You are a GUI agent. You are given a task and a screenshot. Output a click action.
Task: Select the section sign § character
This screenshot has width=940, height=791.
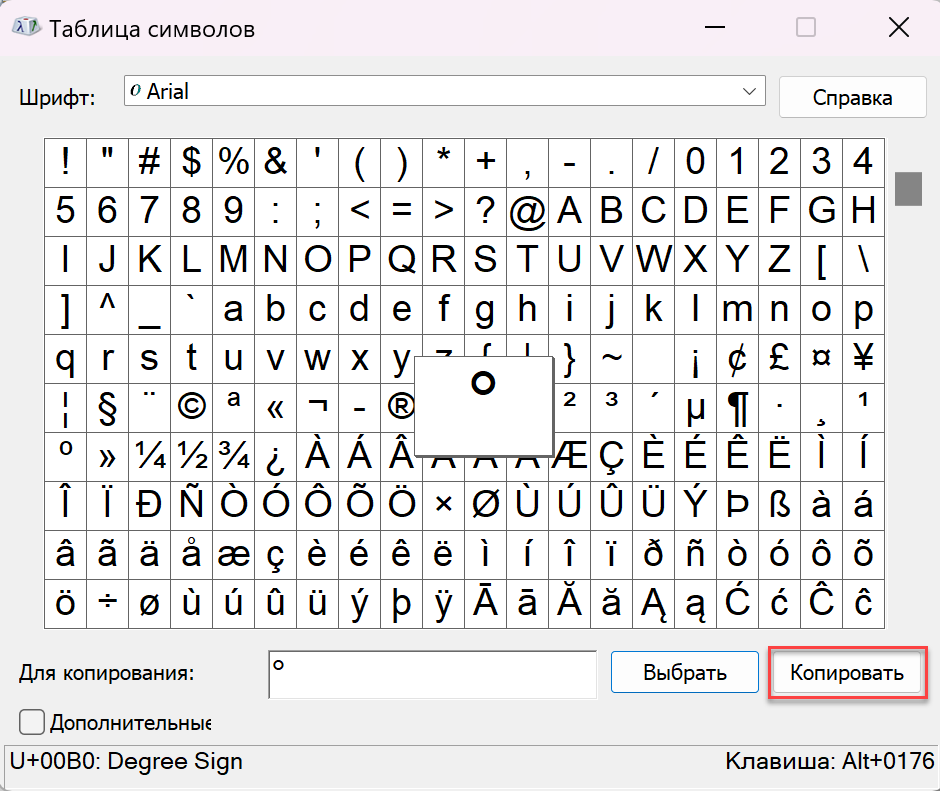pos(107,407)
